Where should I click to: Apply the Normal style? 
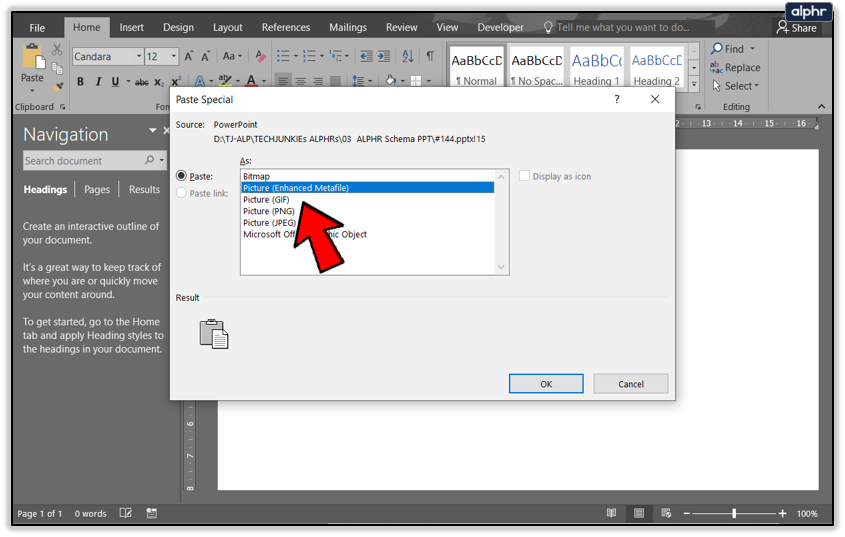pyautogui.click(x=476, y=68)
